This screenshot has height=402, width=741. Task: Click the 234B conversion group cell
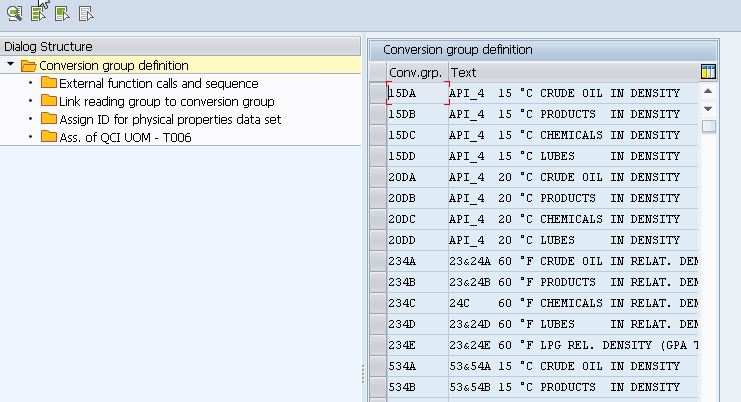pyautogui.click(x=418, y=282)
